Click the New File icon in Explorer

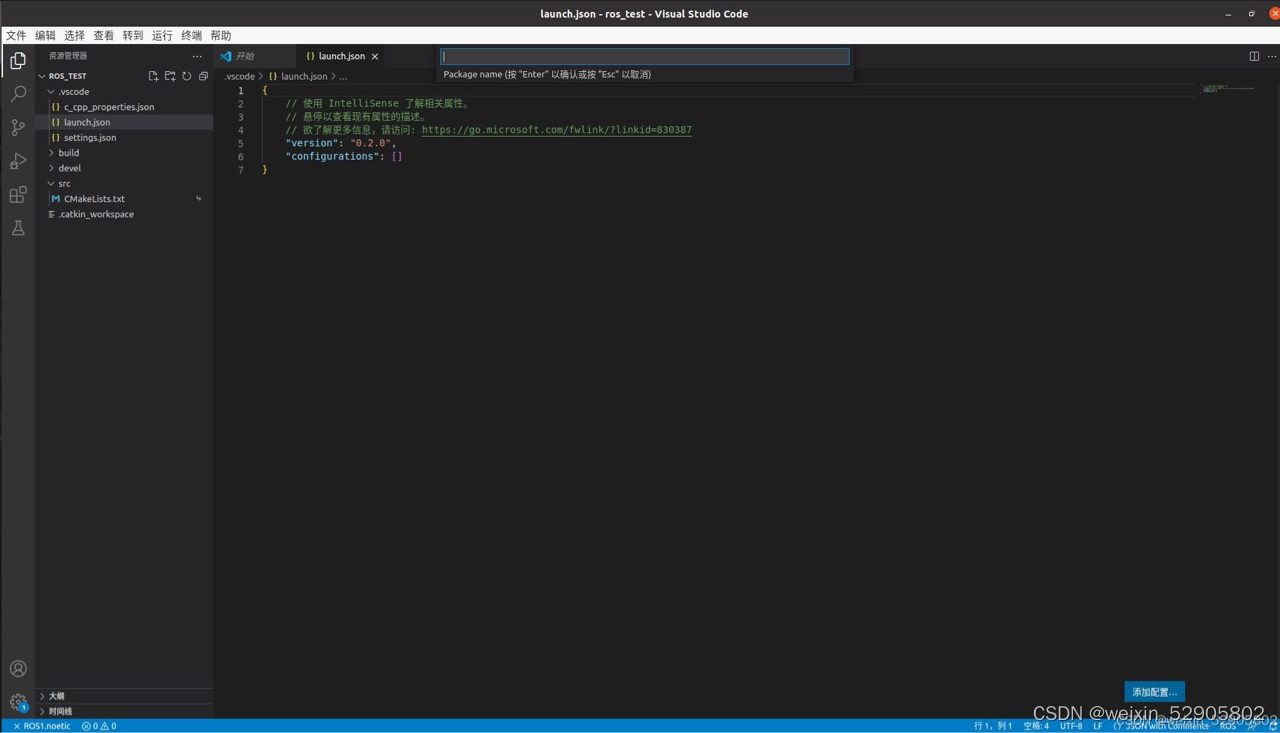pos(153,75)
